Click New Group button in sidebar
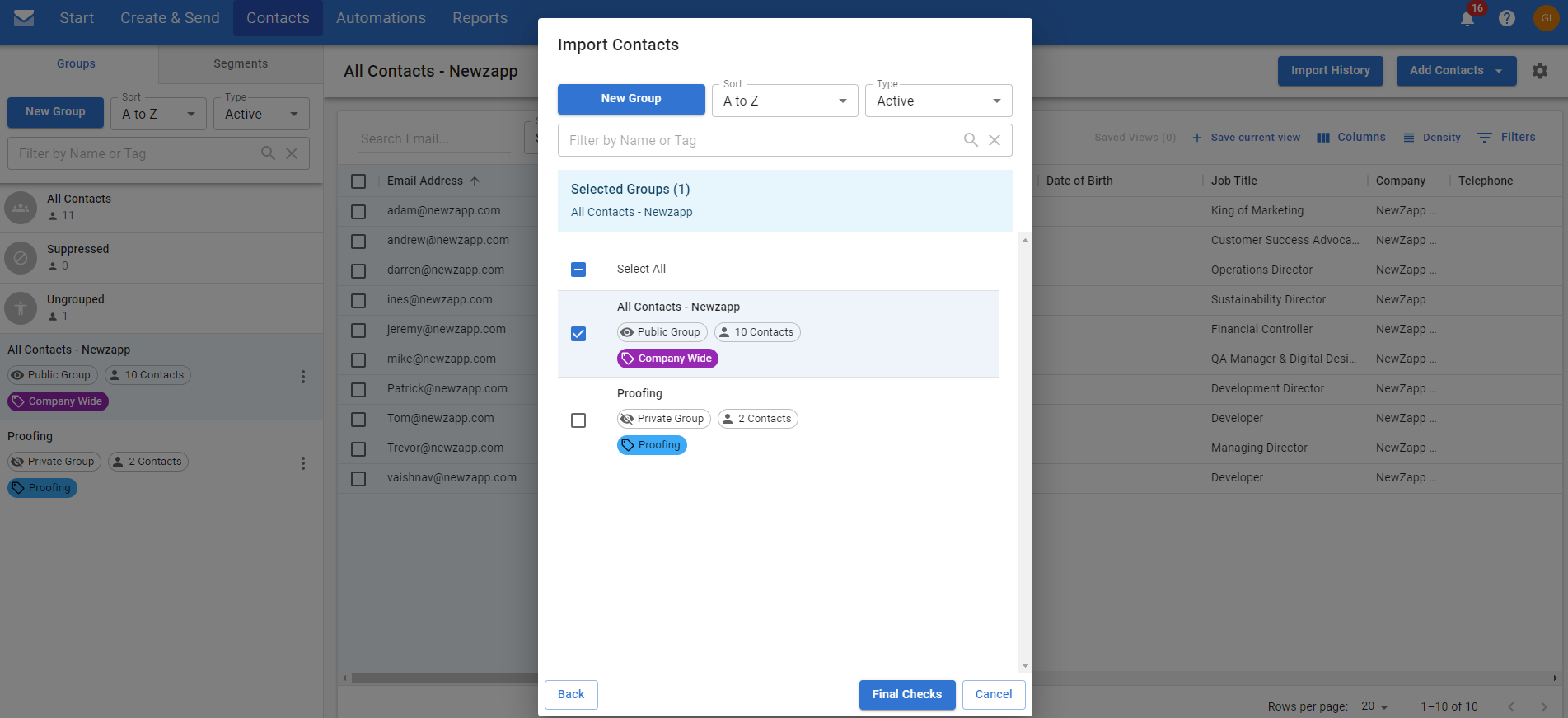 tap(55, 112)
